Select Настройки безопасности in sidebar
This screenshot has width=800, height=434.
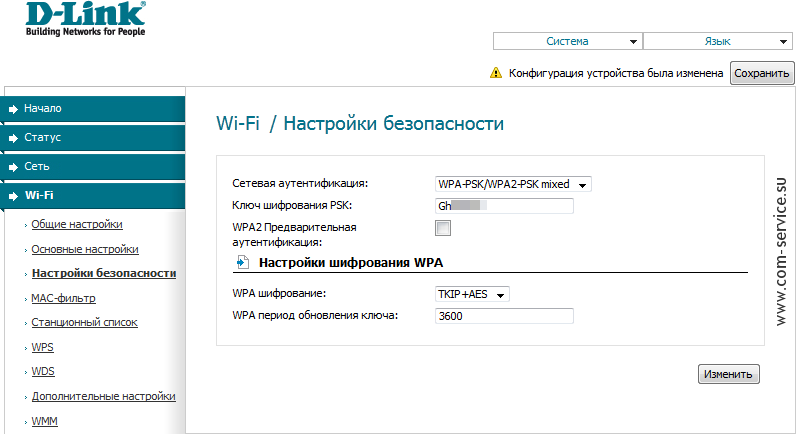pyautogui.click(x=104, y=273)
